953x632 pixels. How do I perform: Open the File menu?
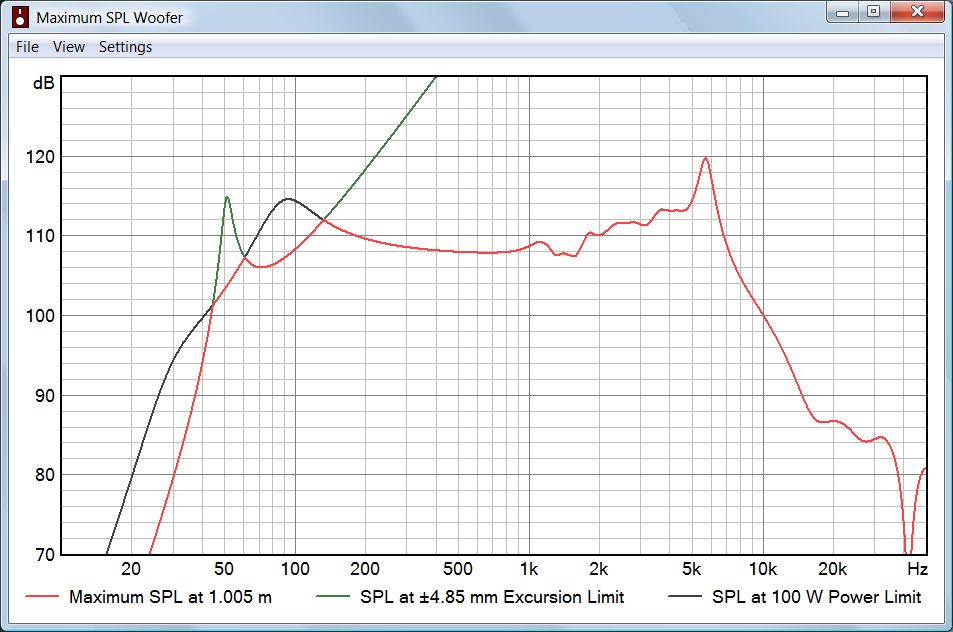pos(27,47)
